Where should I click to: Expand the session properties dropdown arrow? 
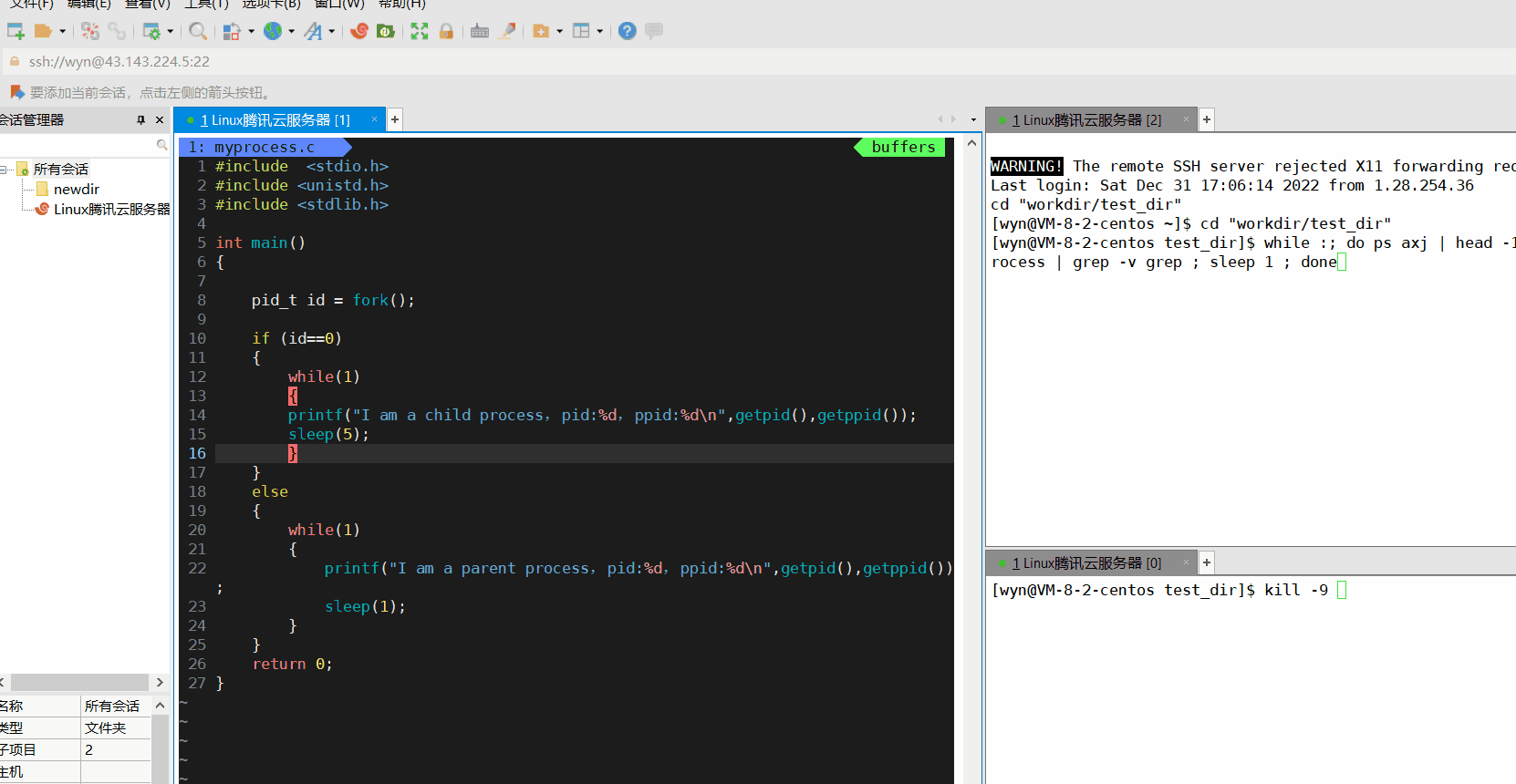(x=170, y=32)
